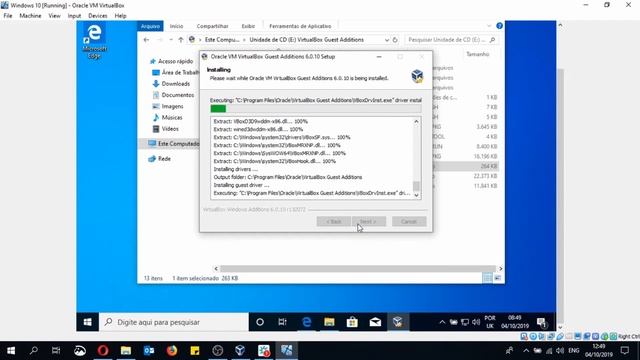The width and height of the screenshot is (640, 360).
Task: Open File Explorer from the guest taskbar
Action: [x=329, y=322]
